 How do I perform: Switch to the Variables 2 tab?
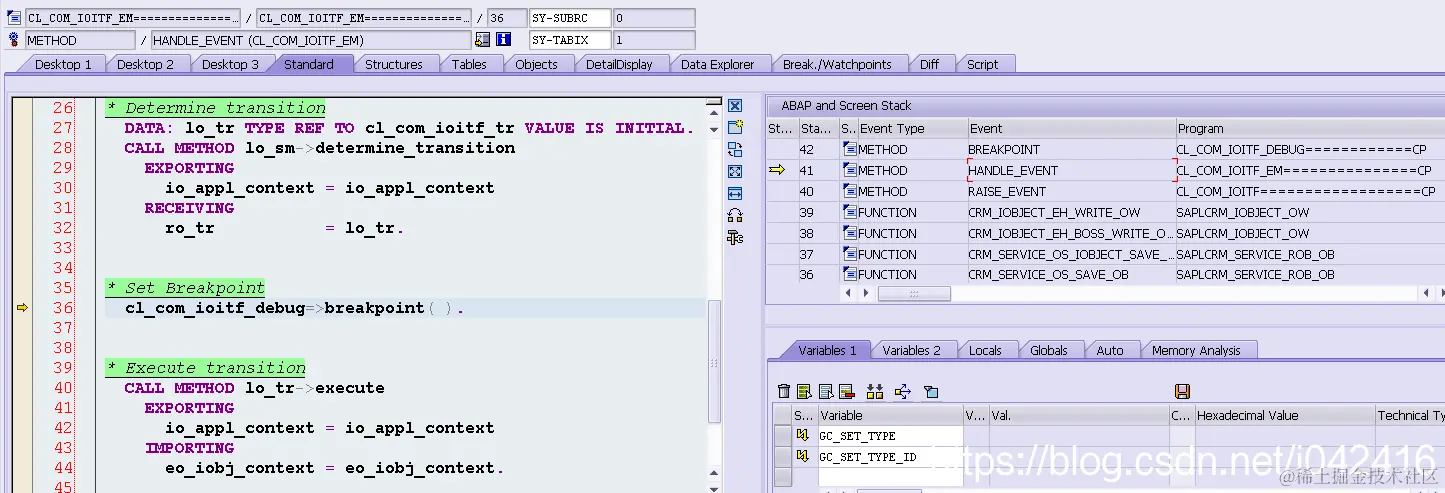coord(911,350)
